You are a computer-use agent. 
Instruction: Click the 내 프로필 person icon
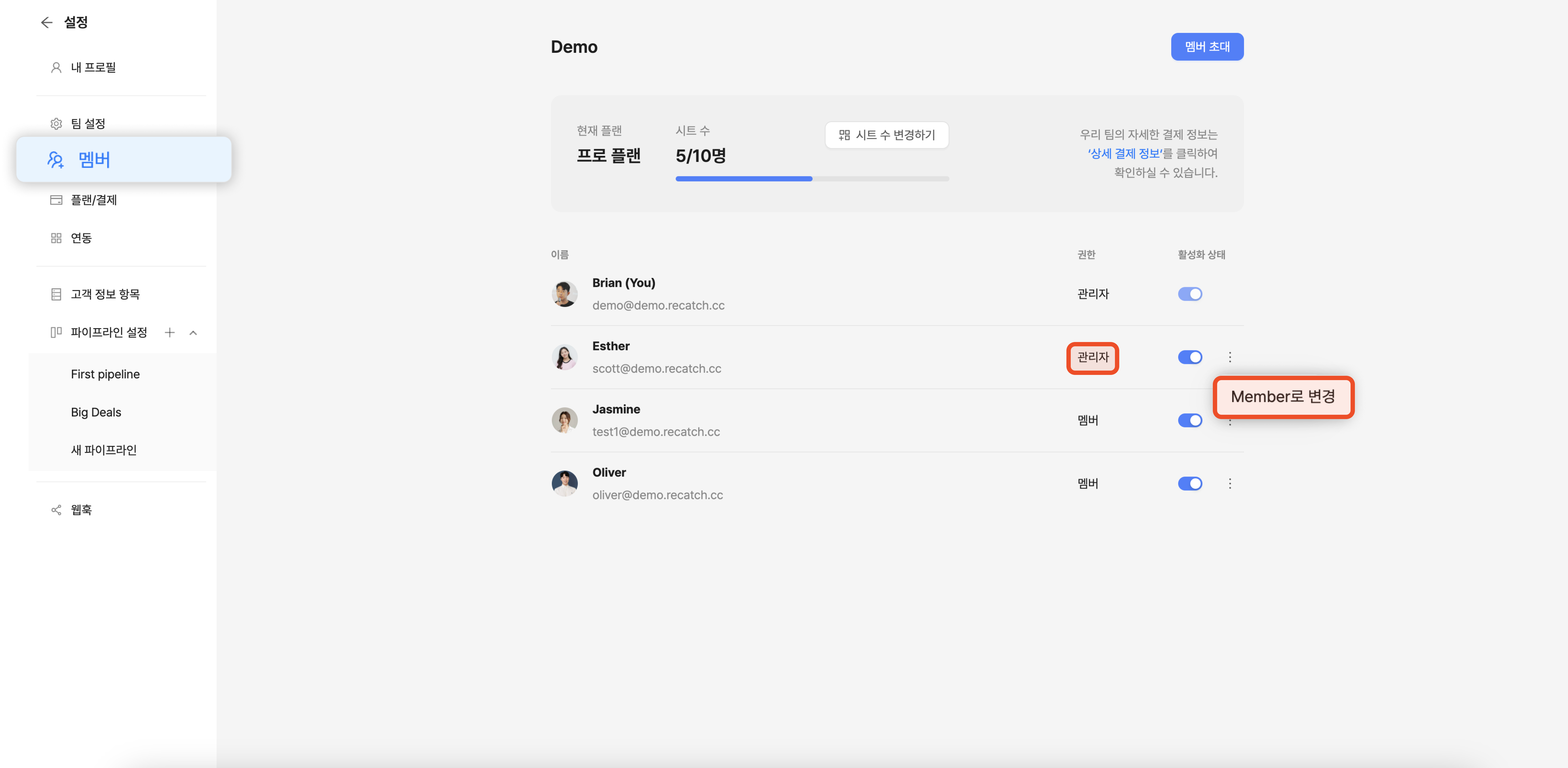point(56,68)
